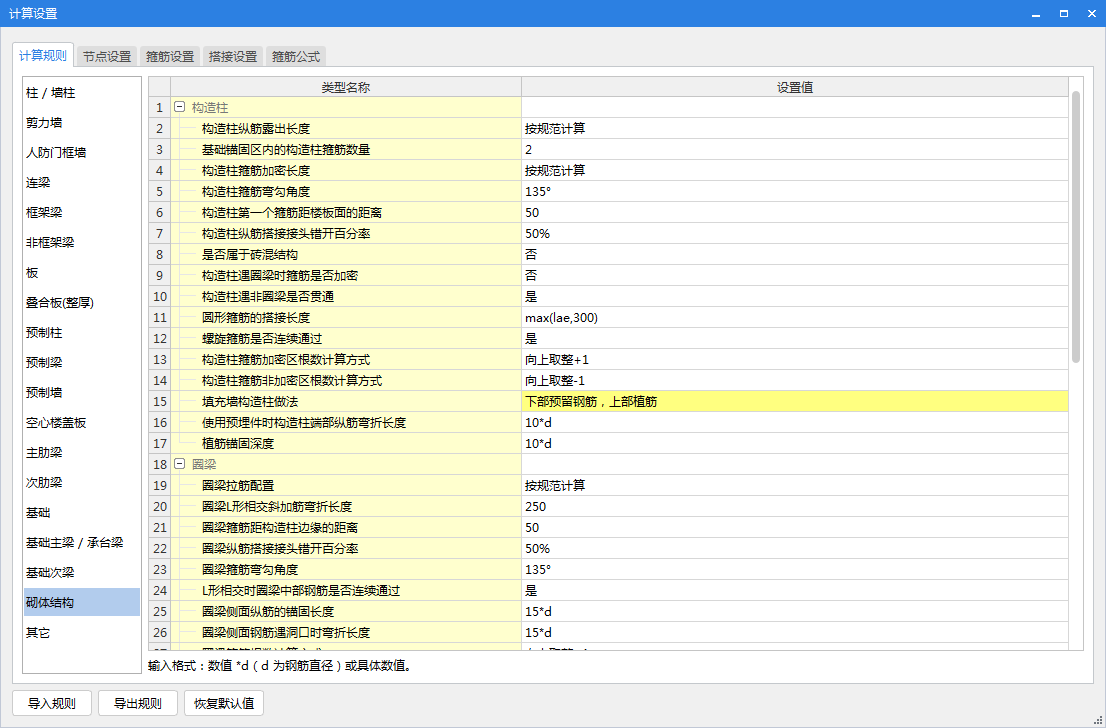Viewport: 1106px width, 728px height.
Task: Select 柱 / 墙柱 in the category list
Action: pyautogui.click(x=82, y=93)
